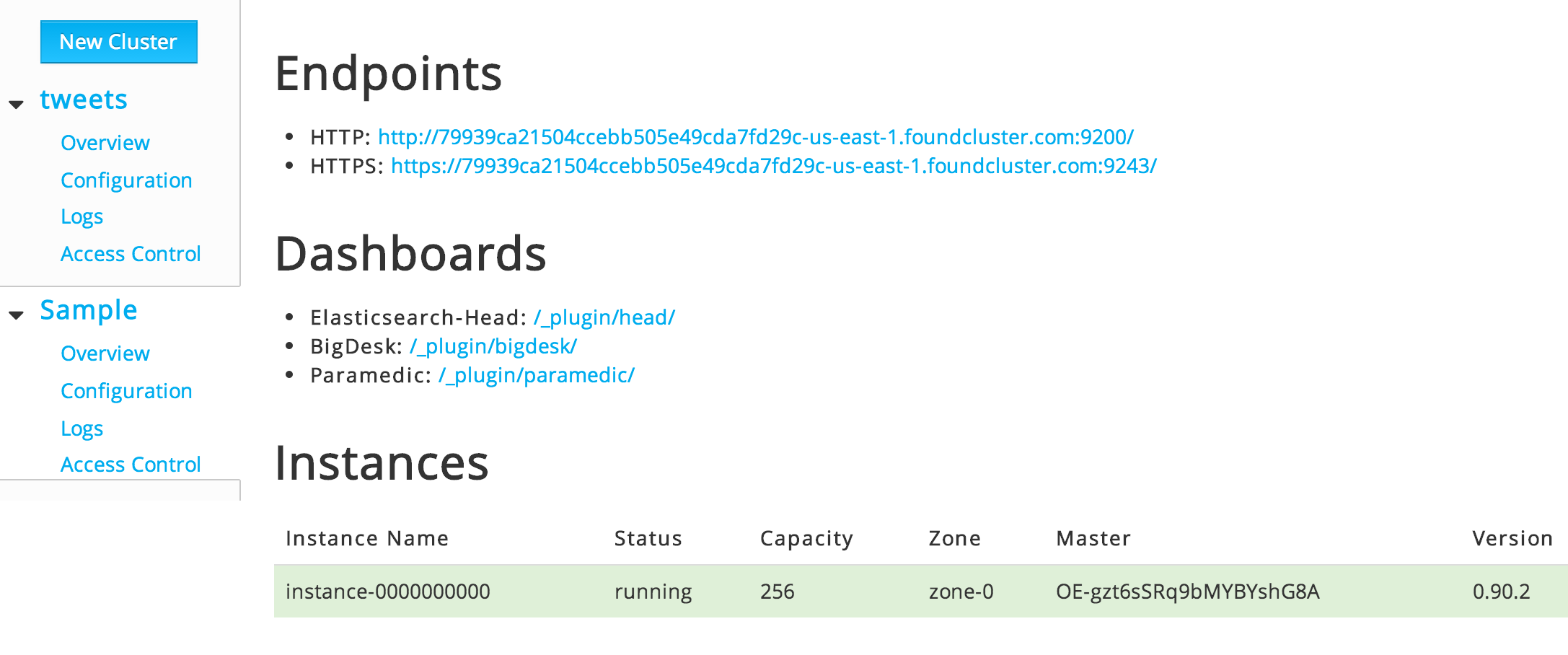Open Overview under Sample cluster
This screenshot has height=655, width=1568.
click(105, 353)
